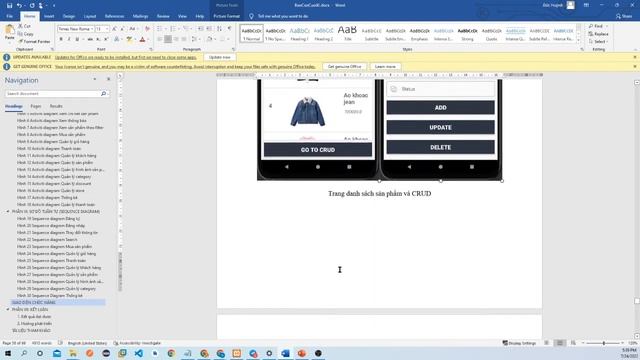Open Visual Studio Code from taskbar
640x360 pixels.
138,353
